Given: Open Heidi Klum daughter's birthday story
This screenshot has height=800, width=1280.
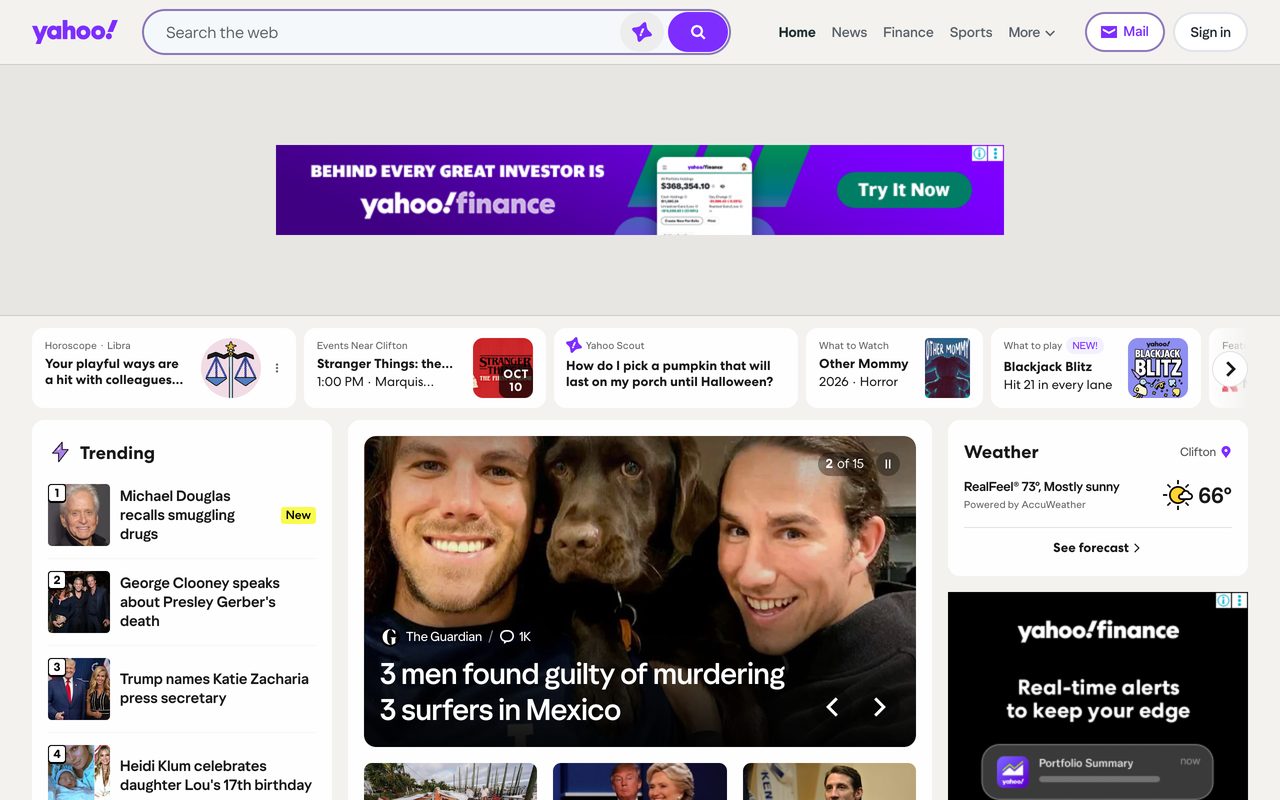Looking at the screenshot, I should point(215,775).
